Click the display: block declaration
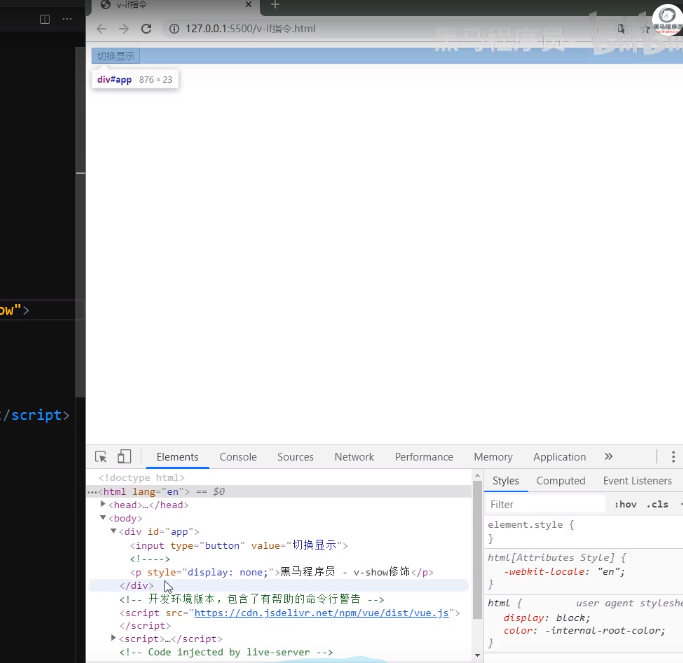 pyautogui.click(x=547, y=618)
